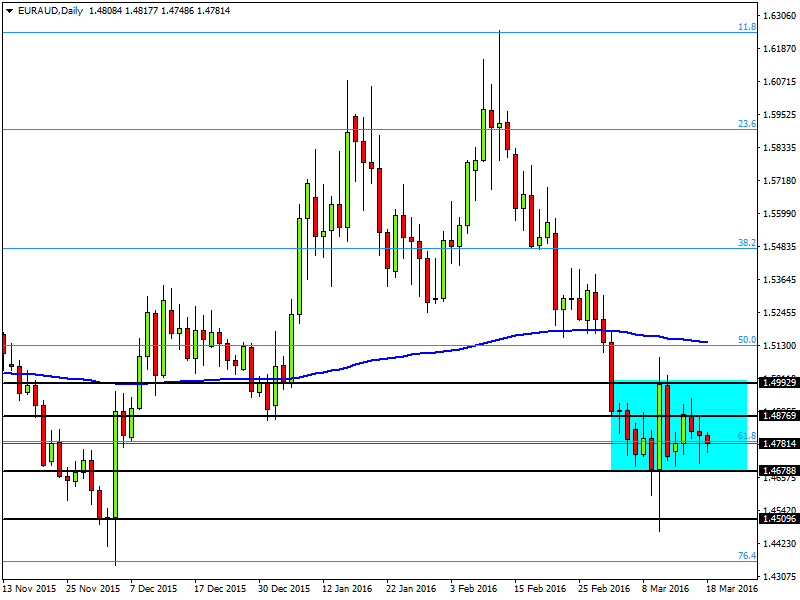Click the 11.8 Fibonacci level label

pos(747,27)
